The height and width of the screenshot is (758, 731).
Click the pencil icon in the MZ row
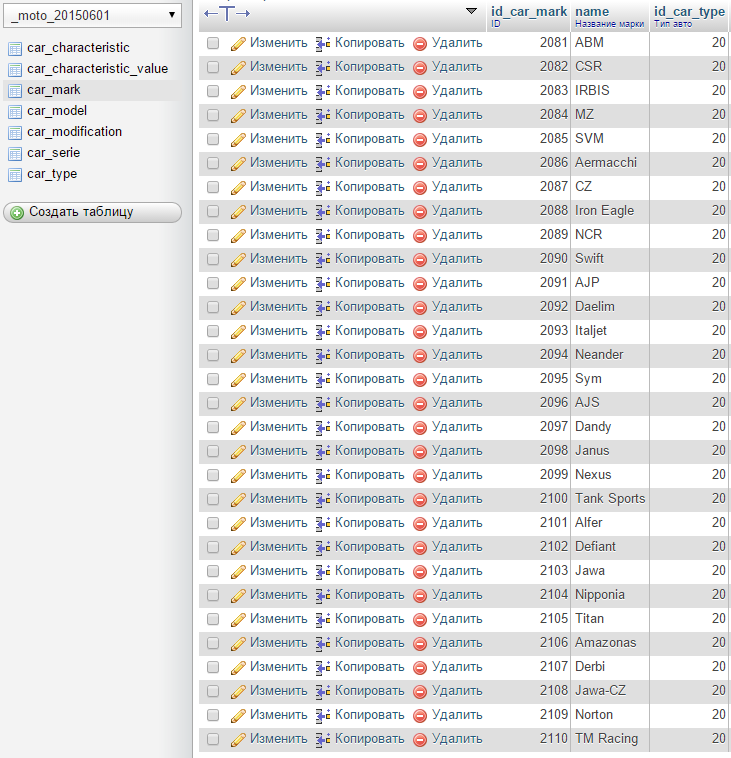pyautogui.click(x=238, y=116)
